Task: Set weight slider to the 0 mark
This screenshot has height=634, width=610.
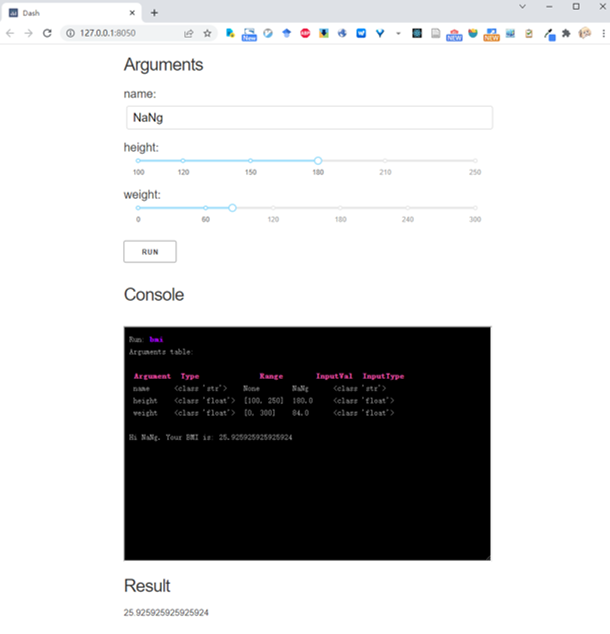Action: point(138,208)
